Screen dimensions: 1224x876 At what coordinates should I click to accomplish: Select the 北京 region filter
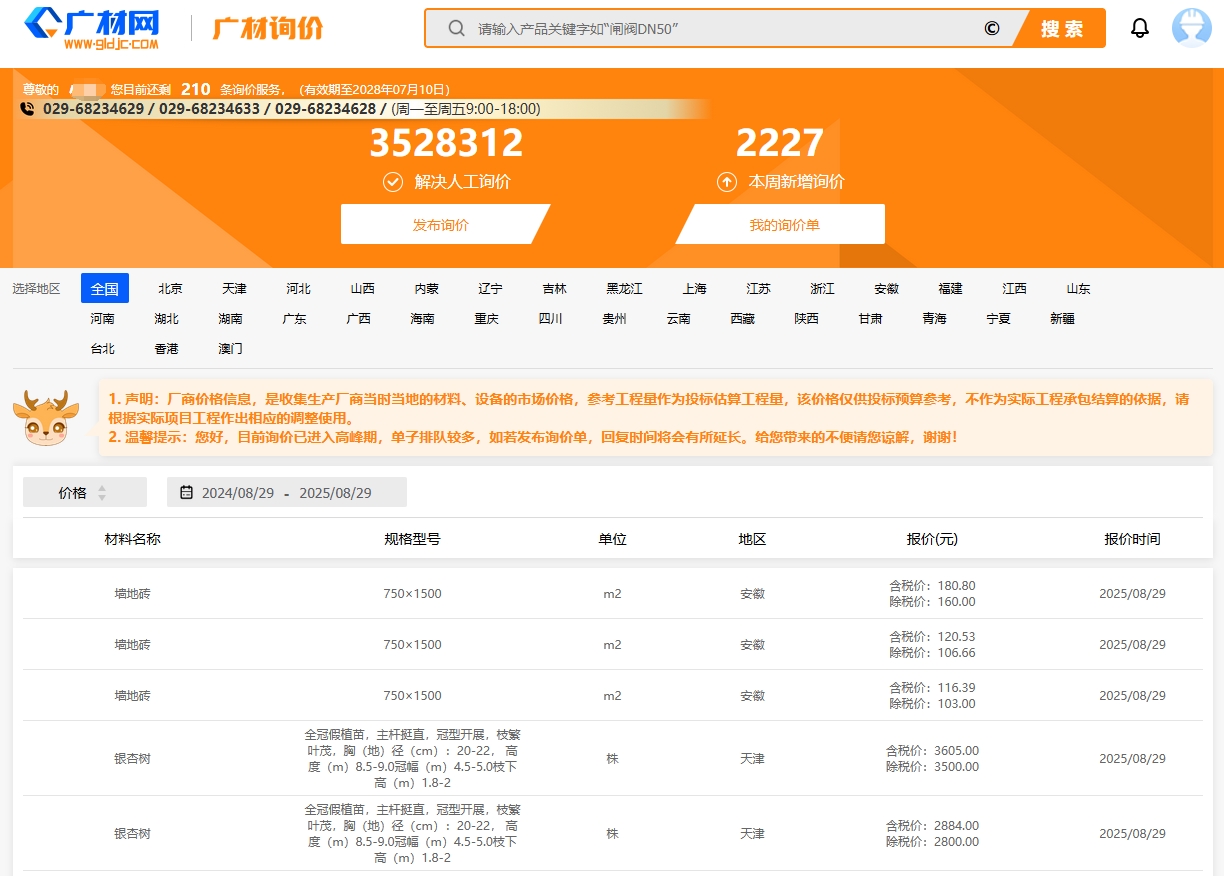(x=170, y=289)
